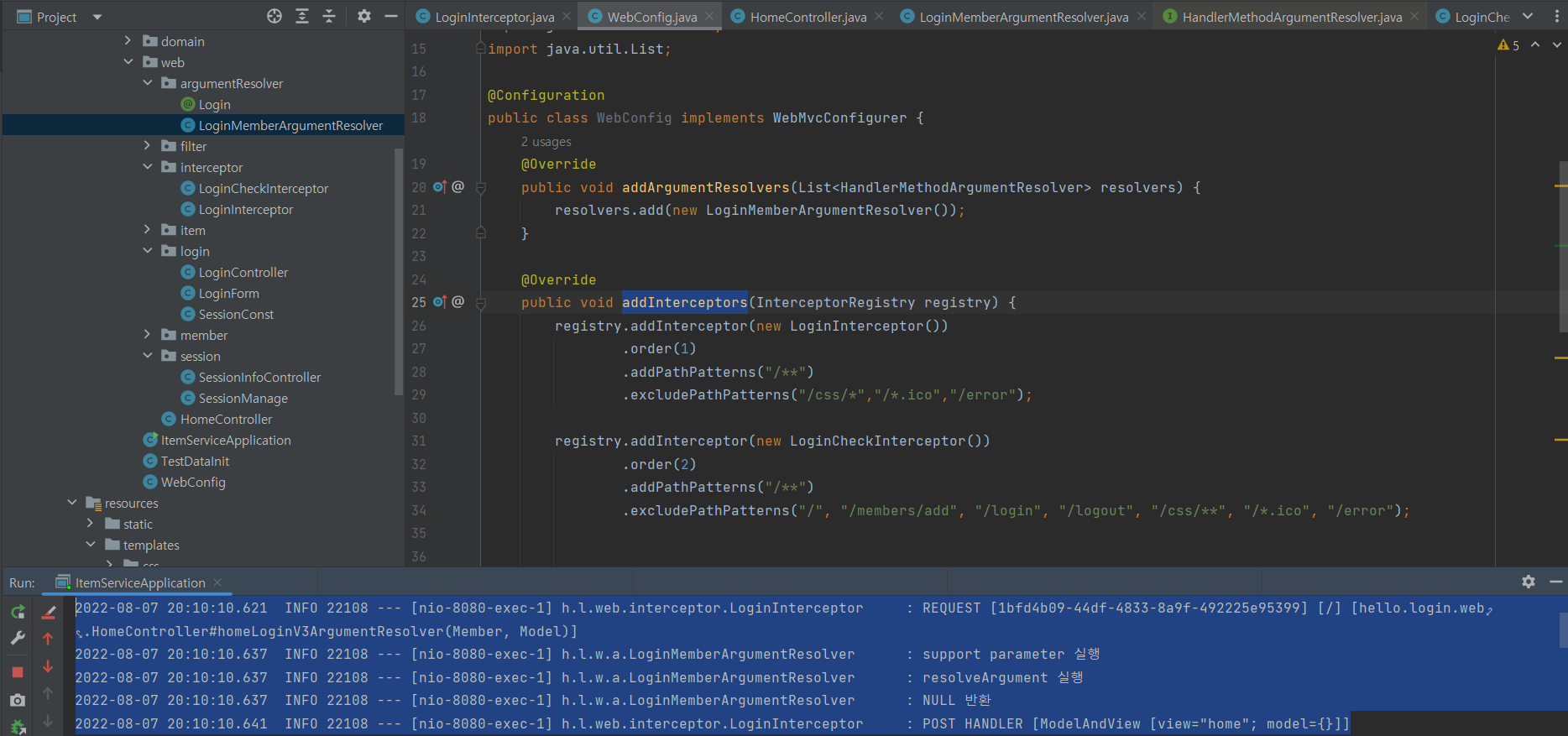Image resolution: width=1568 pixels, height=736 pixels.
Task: Click the 2 usages inlay hint
Action: pos(546,142)
